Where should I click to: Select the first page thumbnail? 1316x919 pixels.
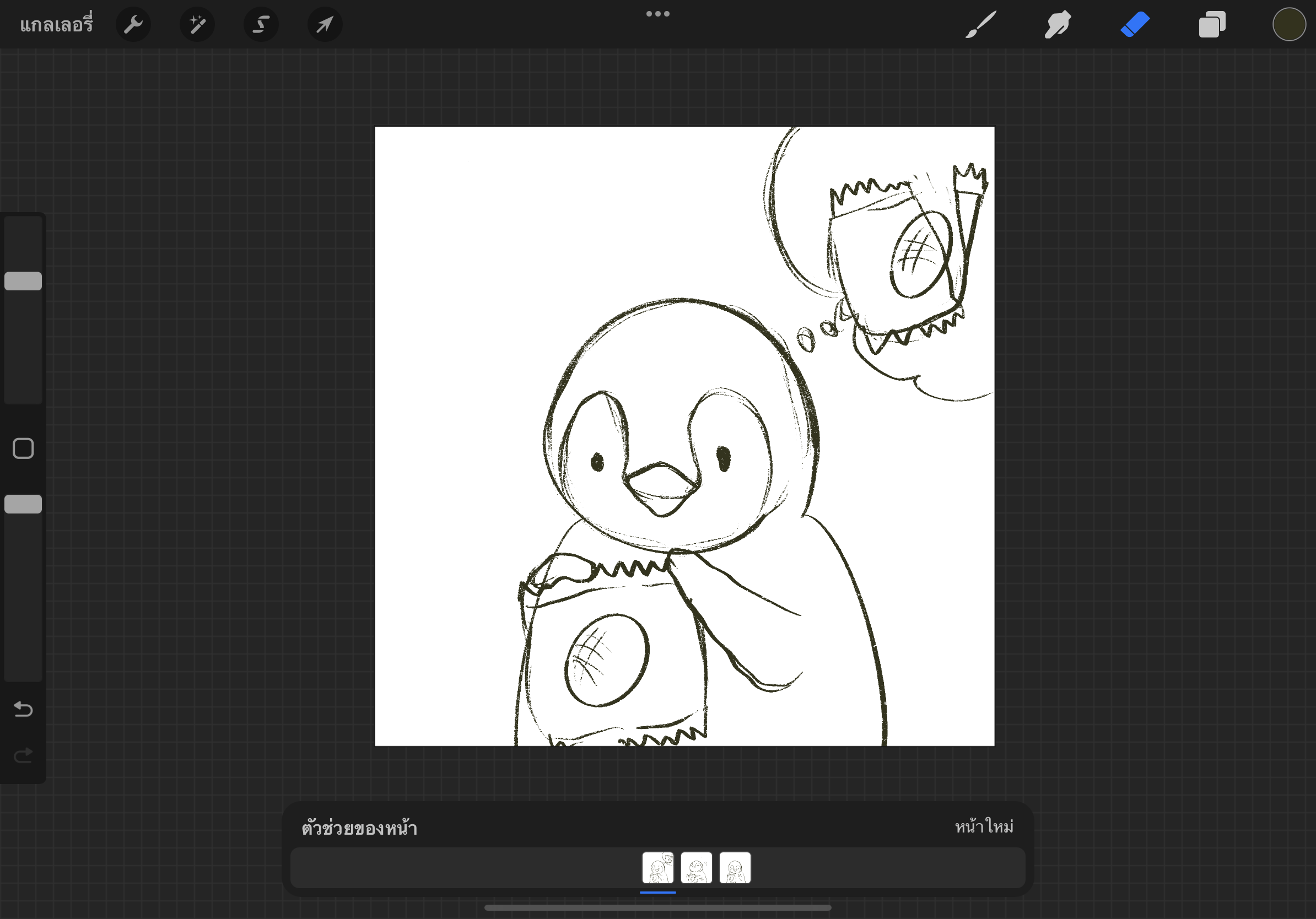657,867
